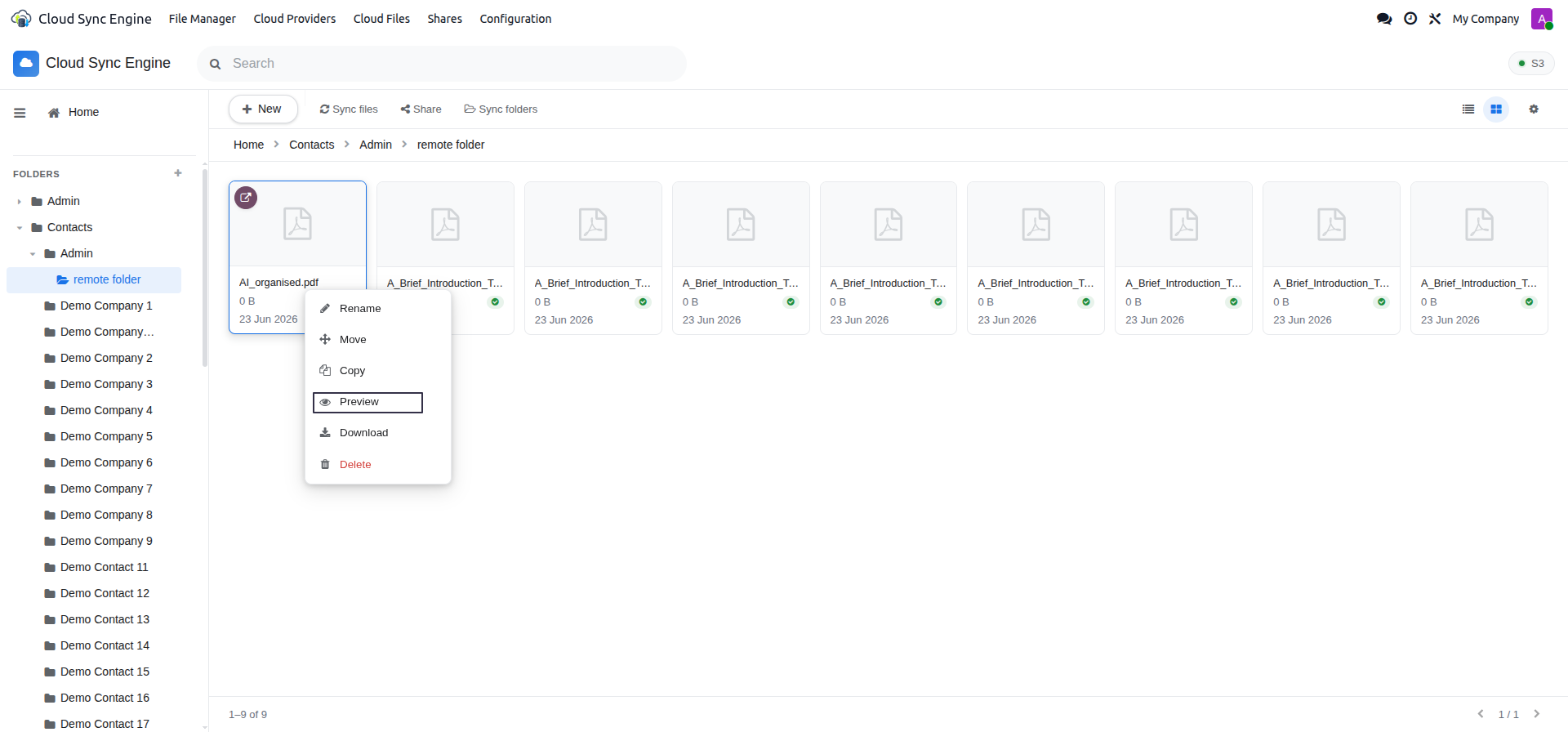Click the add folder plus icon
The image size is (1568, 732).
178,173
